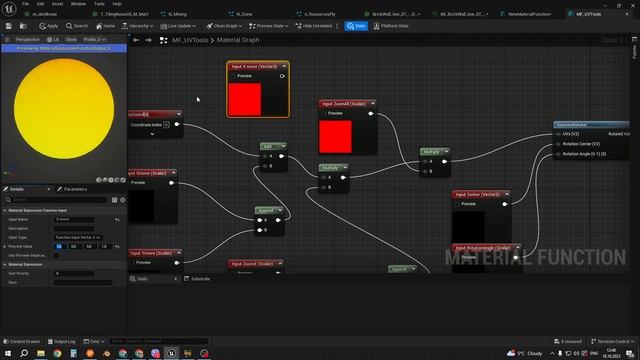
Task: Open Windows taskbar search
Action: (x=24, y=353)
